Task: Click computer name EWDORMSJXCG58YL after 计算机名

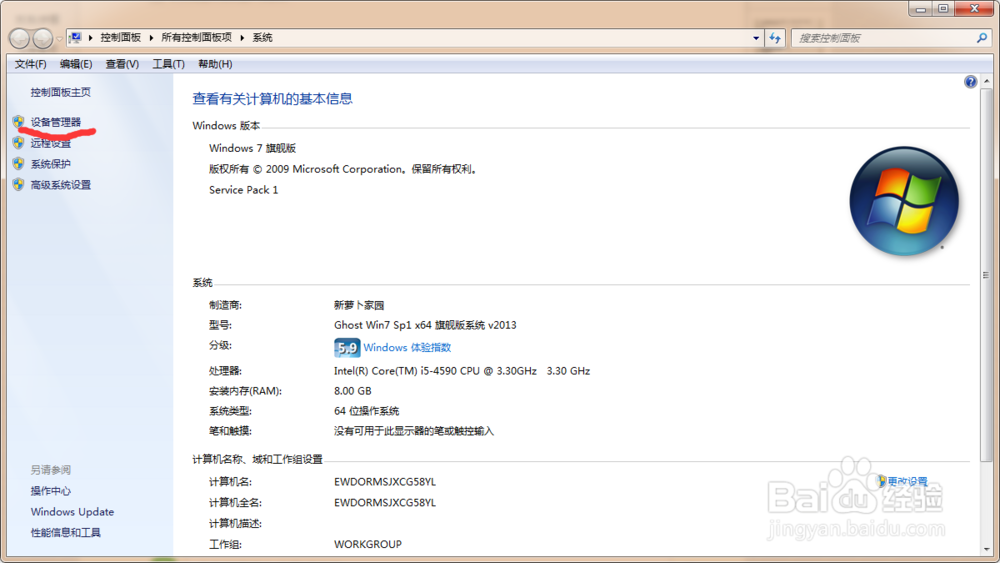Action: click(385, 482)
